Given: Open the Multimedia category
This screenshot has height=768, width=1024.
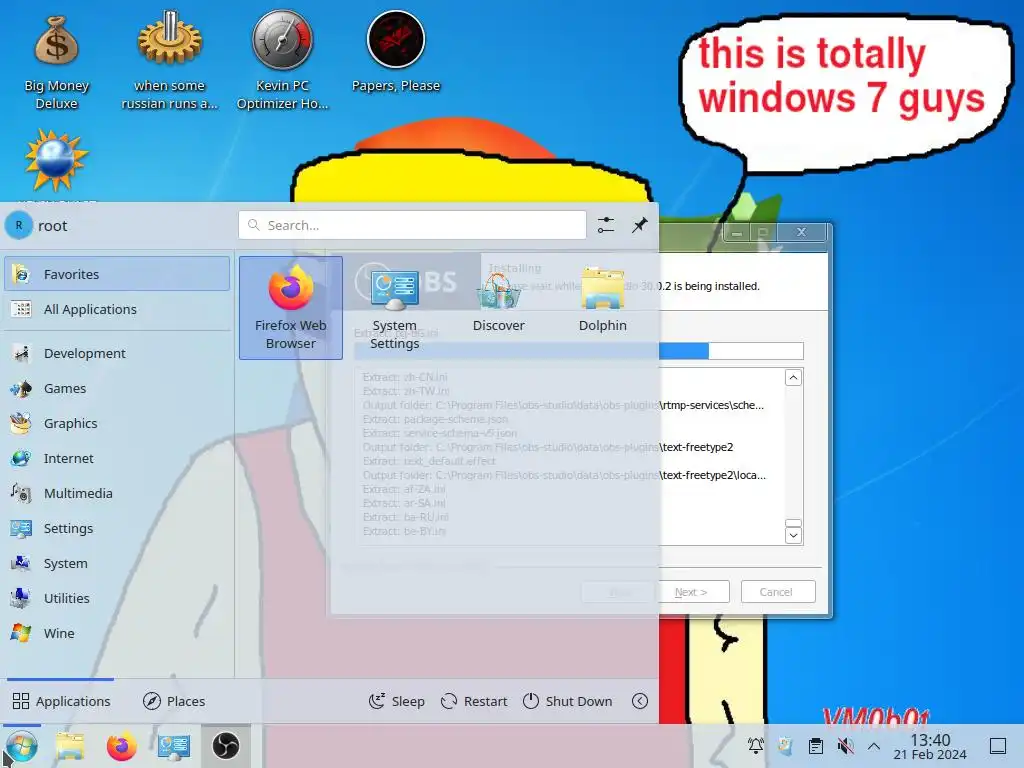Looking at the screenshot, I should pos(117,493).
